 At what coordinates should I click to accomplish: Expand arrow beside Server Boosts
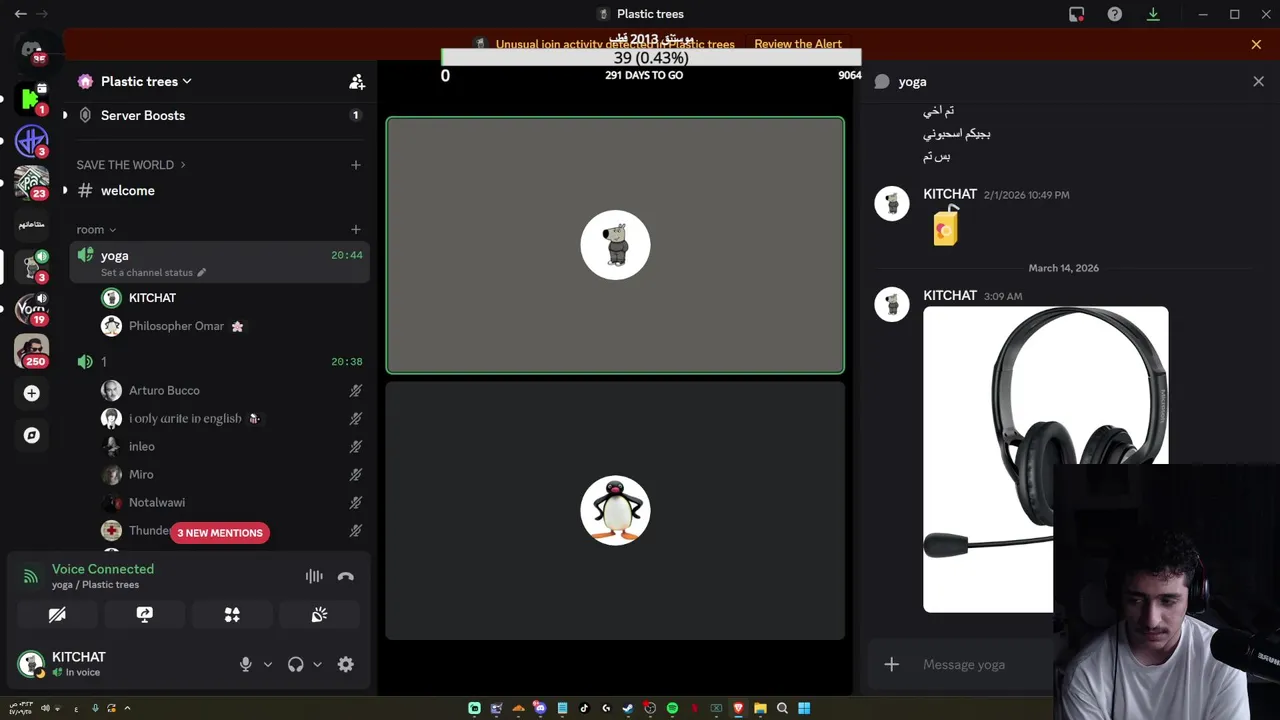click(x=65, y=116)
